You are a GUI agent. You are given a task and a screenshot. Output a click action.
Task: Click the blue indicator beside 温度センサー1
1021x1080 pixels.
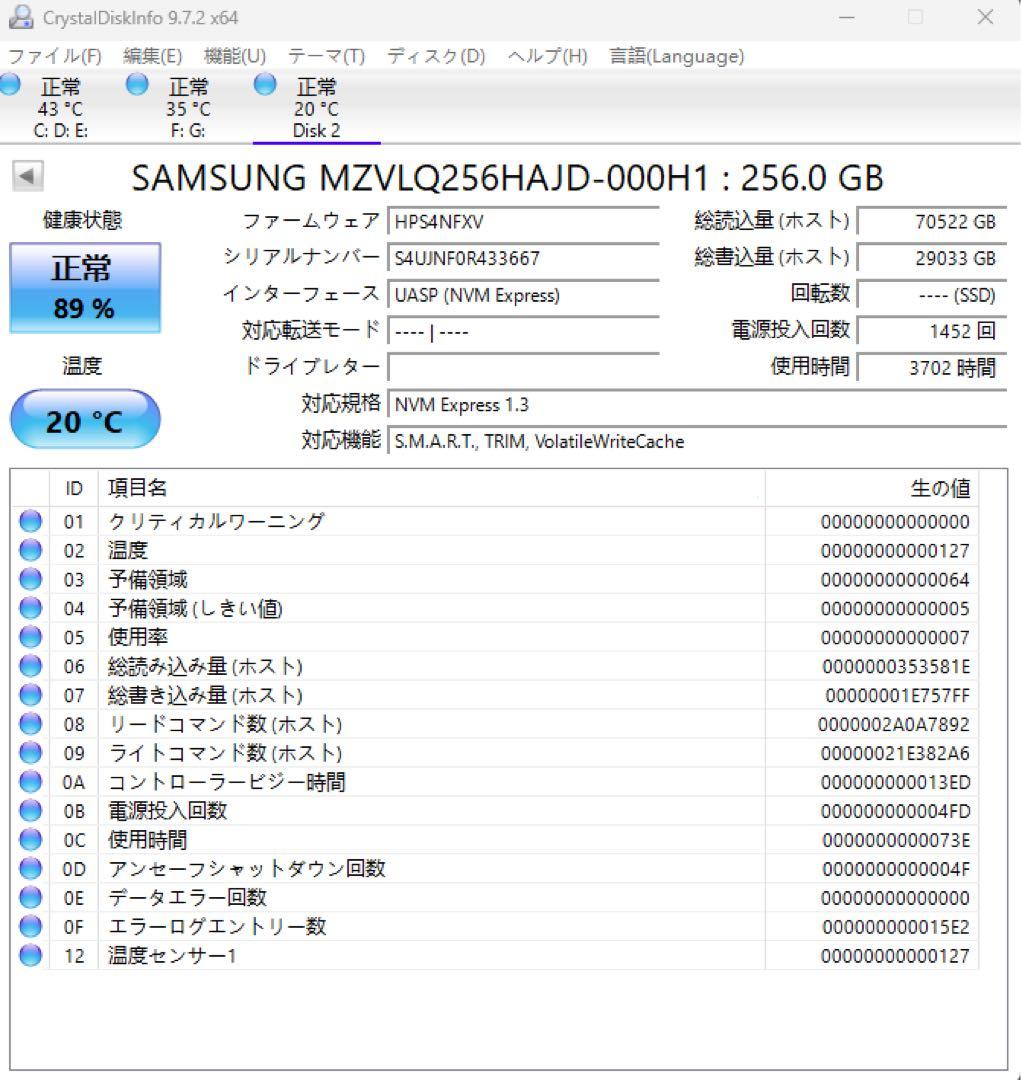30,955
